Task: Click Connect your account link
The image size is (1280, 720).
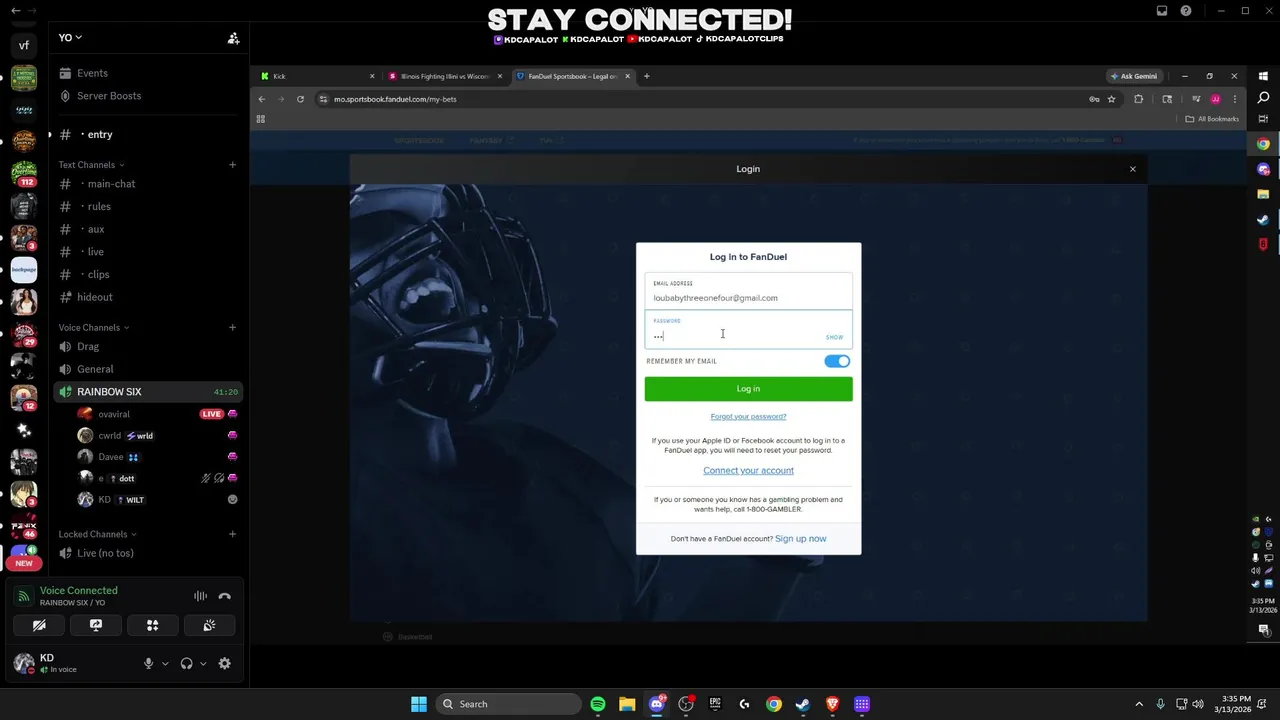Action: [x=748, y=470]
